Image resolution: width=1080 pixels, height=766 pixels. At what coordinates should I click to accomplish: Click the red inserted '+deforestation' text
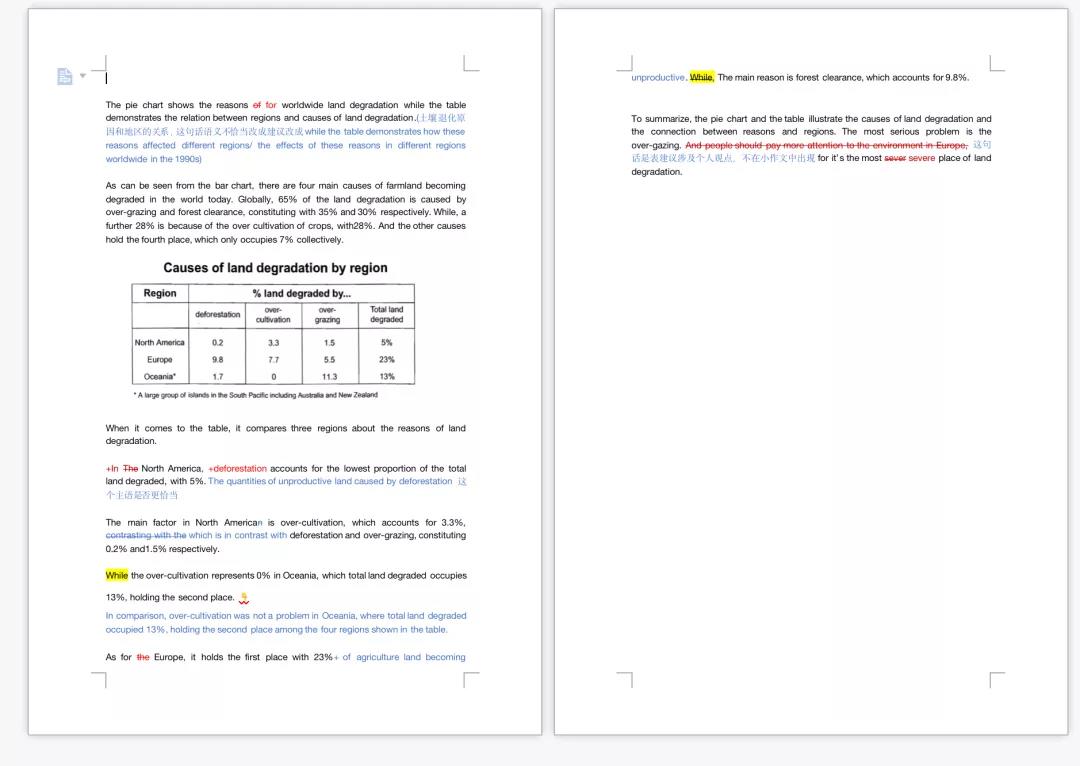[x=237, y=468]
